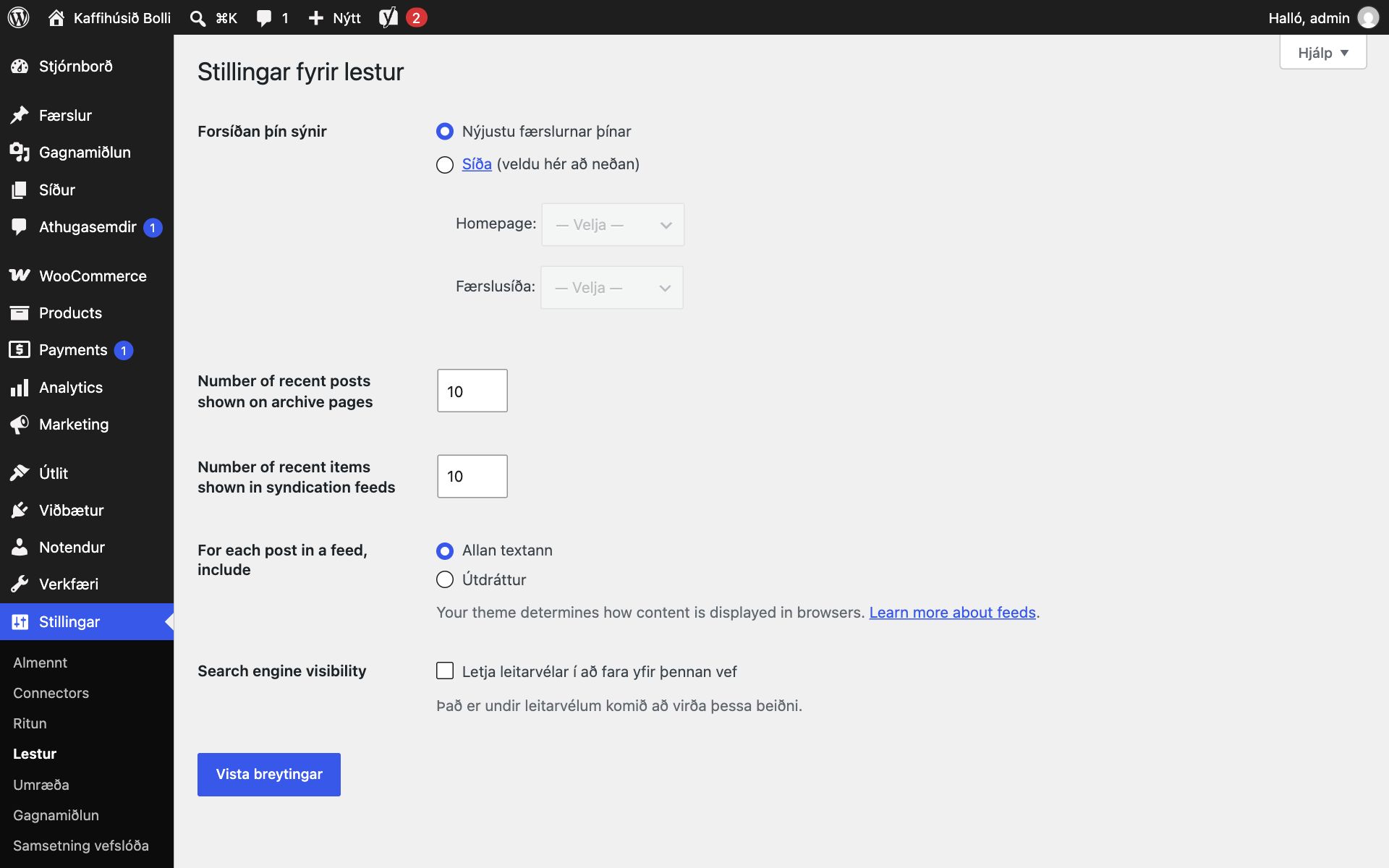Follow the Síða link
The height and width of the screenshot is (868, 1389).
tap(477, 164)
